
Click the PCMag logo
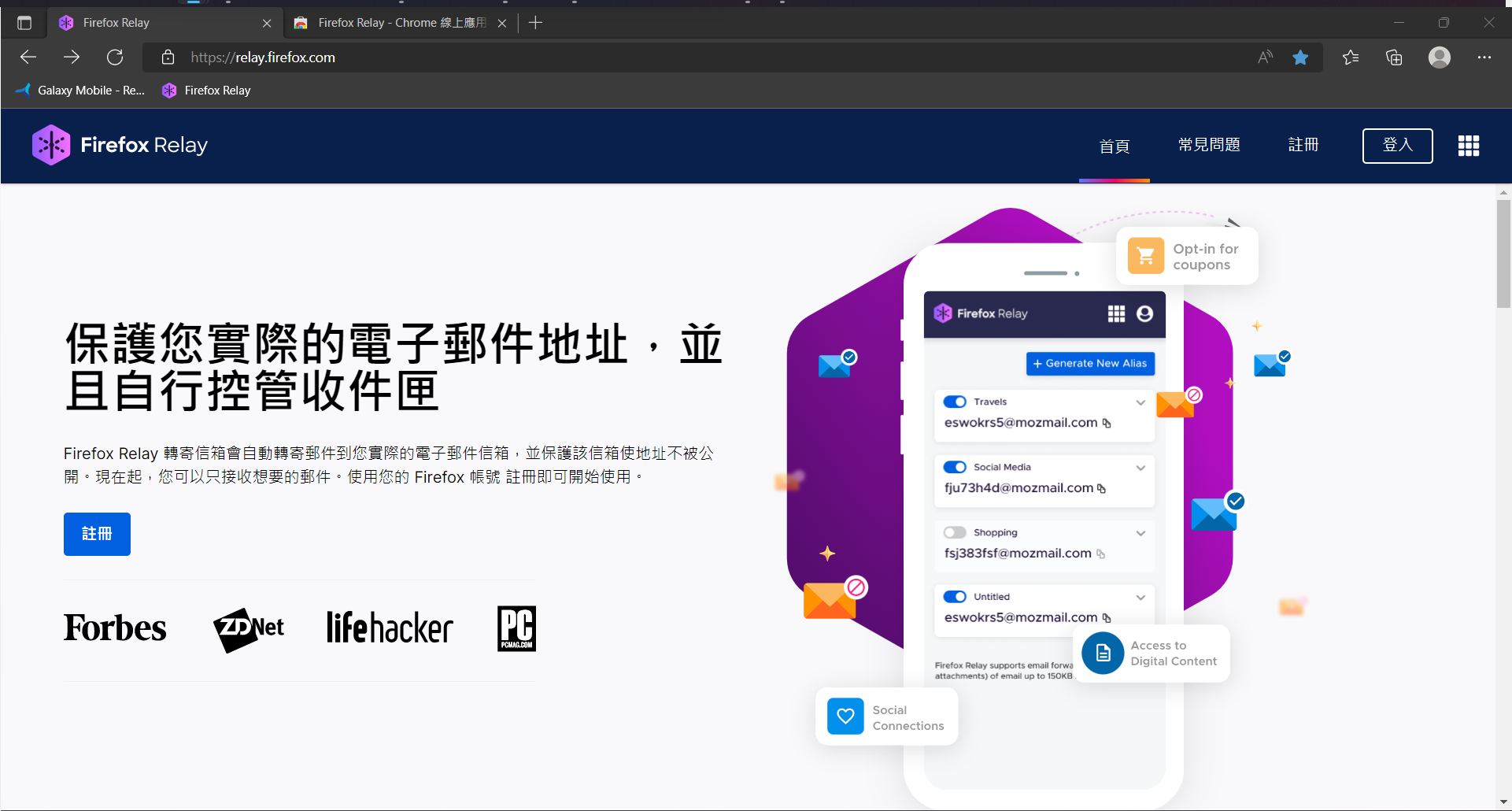(x=516, y=628)
